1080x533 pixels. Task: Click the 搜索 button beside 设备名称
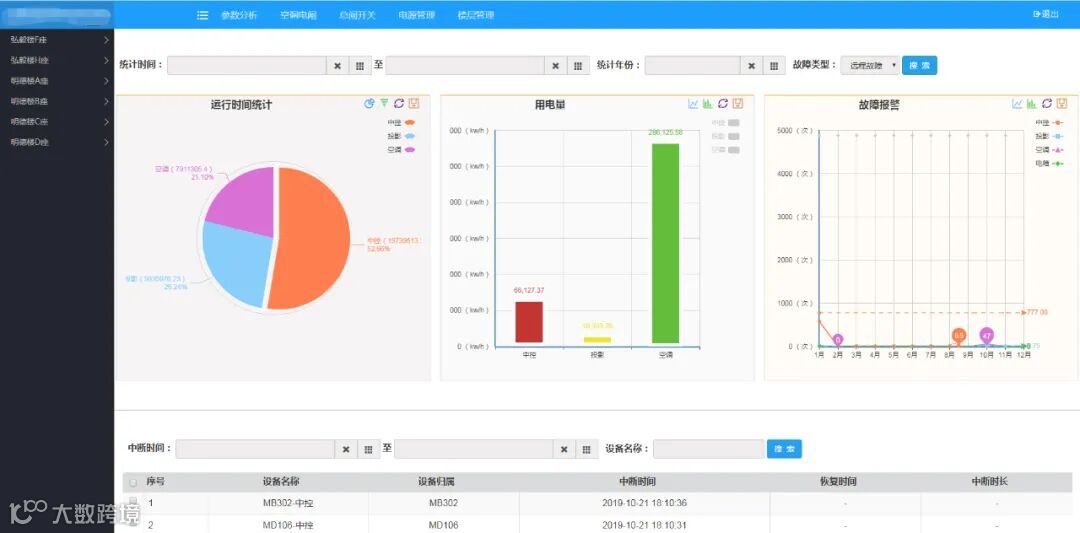click(785, 450)
